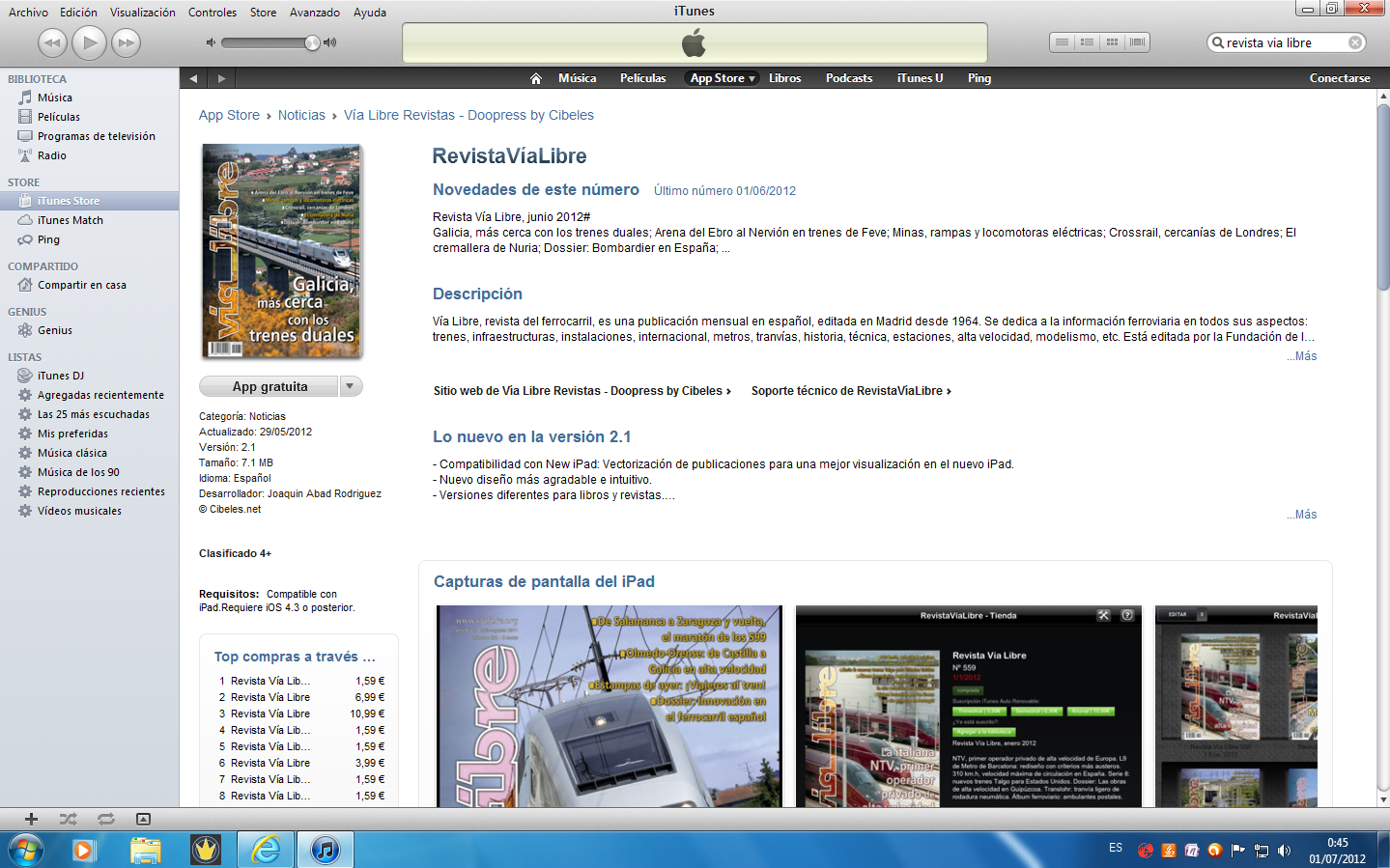Click the high-volume speaker icon
1390x868 pixels.
click(x=329, y=42)
